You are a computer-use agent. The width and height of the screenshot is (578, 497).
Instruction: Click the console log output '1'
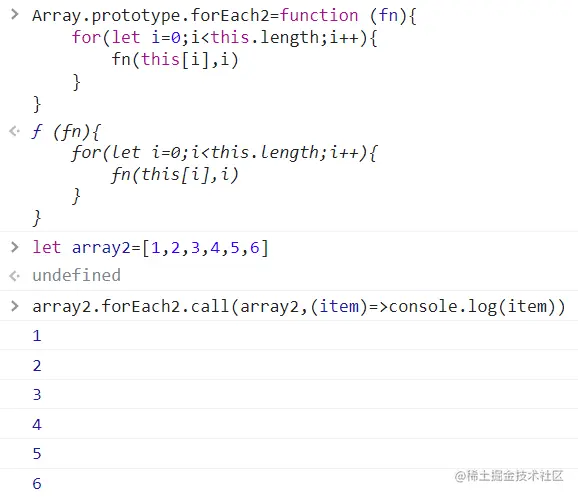tap(37, 336)
